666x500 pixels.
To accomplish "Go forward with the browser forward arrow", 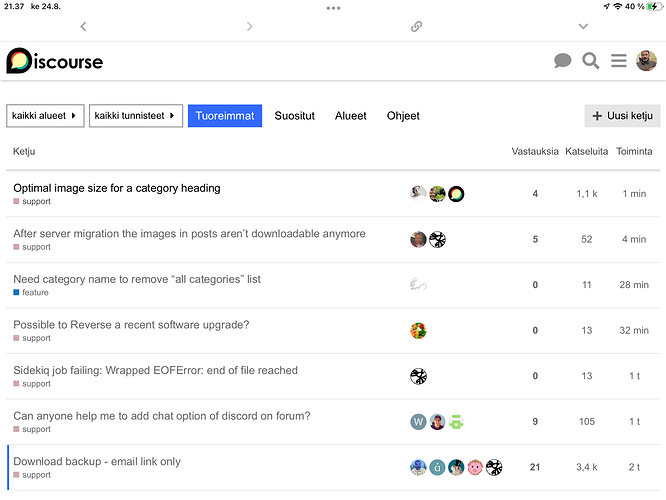I will click(250, 26).
